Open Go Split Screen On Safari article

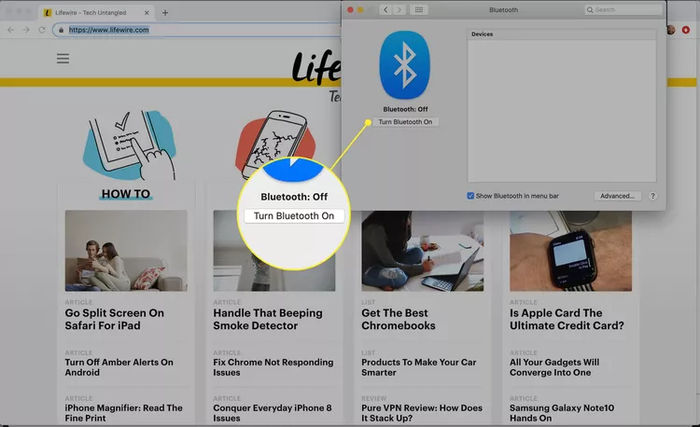[114, 319]
